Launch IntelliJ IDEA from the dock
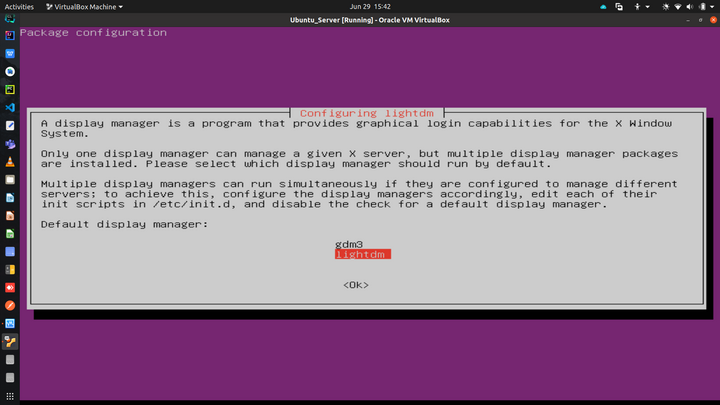This screenshot has width=720, height=405. pyautogui.click(x=10, y=35)
